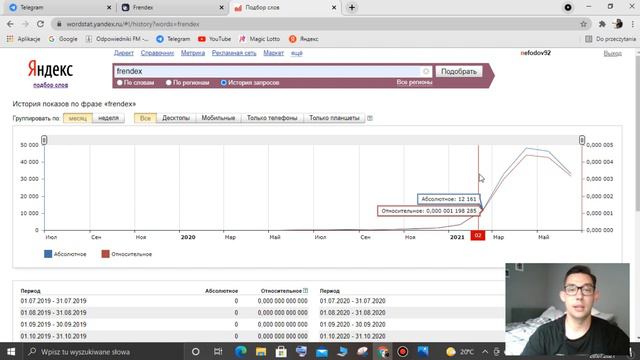This screenshot has height=360, width=640.
Task: Open Windows Start menu
Action: 11,351
